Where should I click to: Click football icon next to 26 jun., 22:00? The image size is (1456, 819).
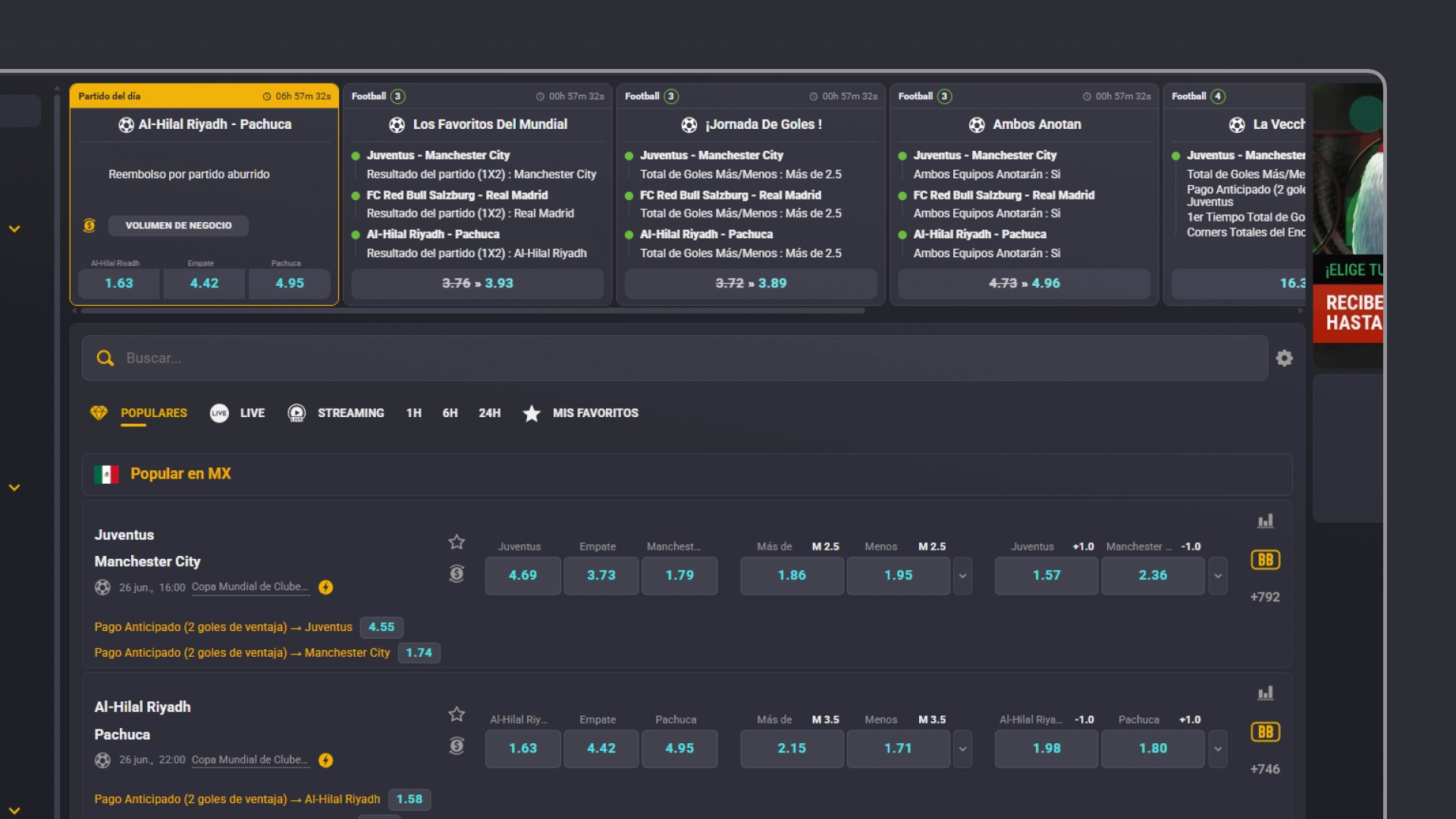102,760
